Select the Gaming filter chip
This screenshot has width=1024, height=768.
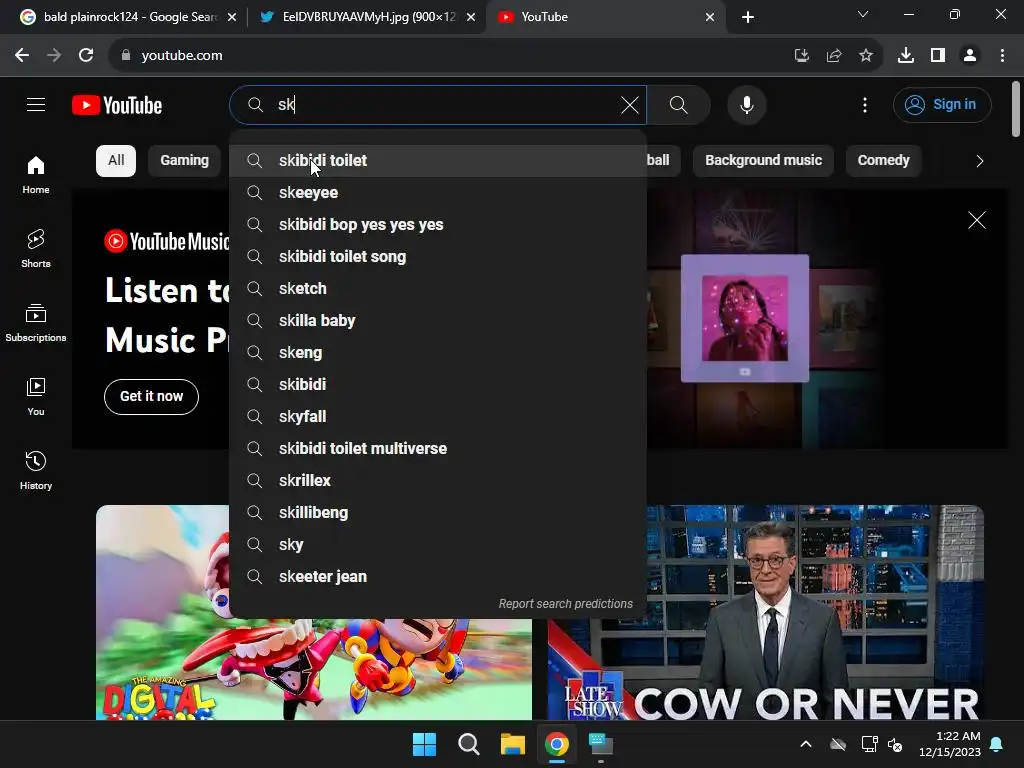(185, 161)
